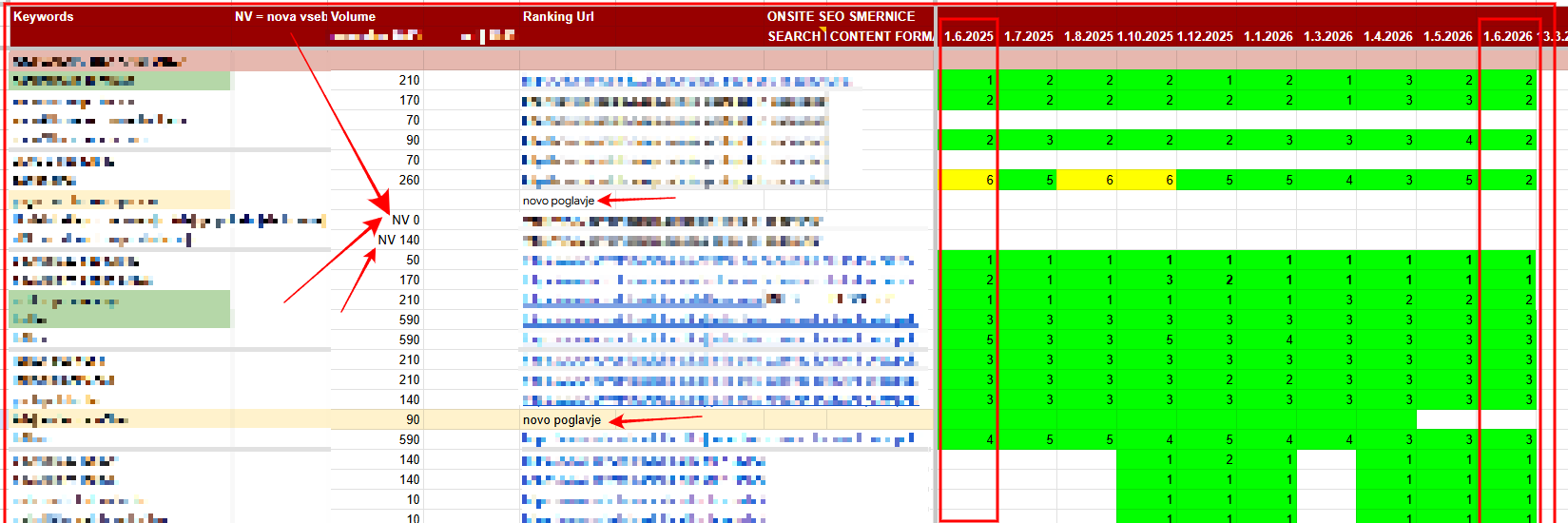Click the CONTENT FORM header cell
Image resolution: width=1568 pixels, height=523 pixels.
click(881, 36)
